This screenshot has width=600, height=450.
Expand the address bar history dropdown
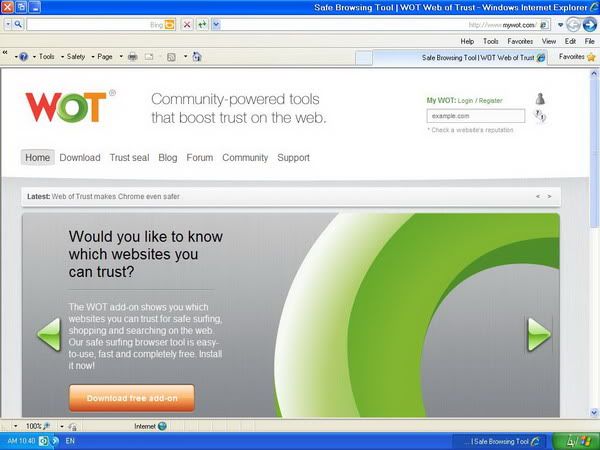[216, 25]
